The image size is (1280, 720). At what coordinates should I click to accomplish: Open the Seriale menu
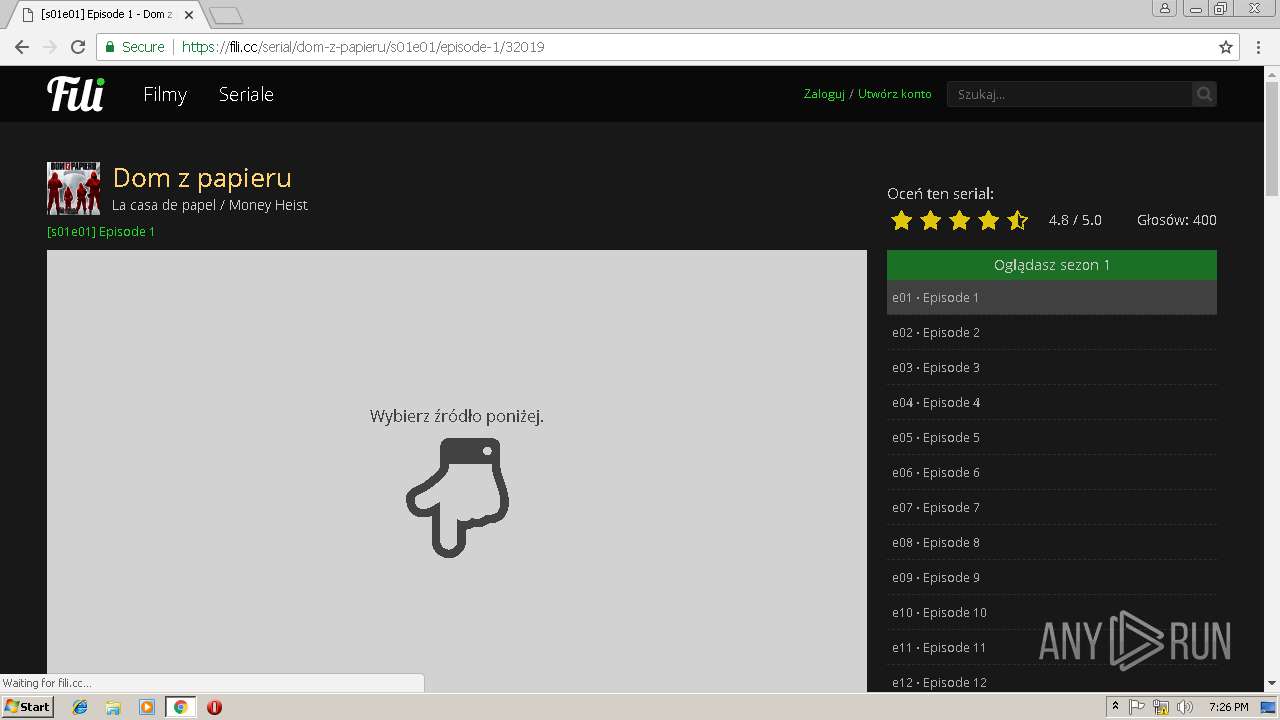pyautogui.click(x=246, y=94)
